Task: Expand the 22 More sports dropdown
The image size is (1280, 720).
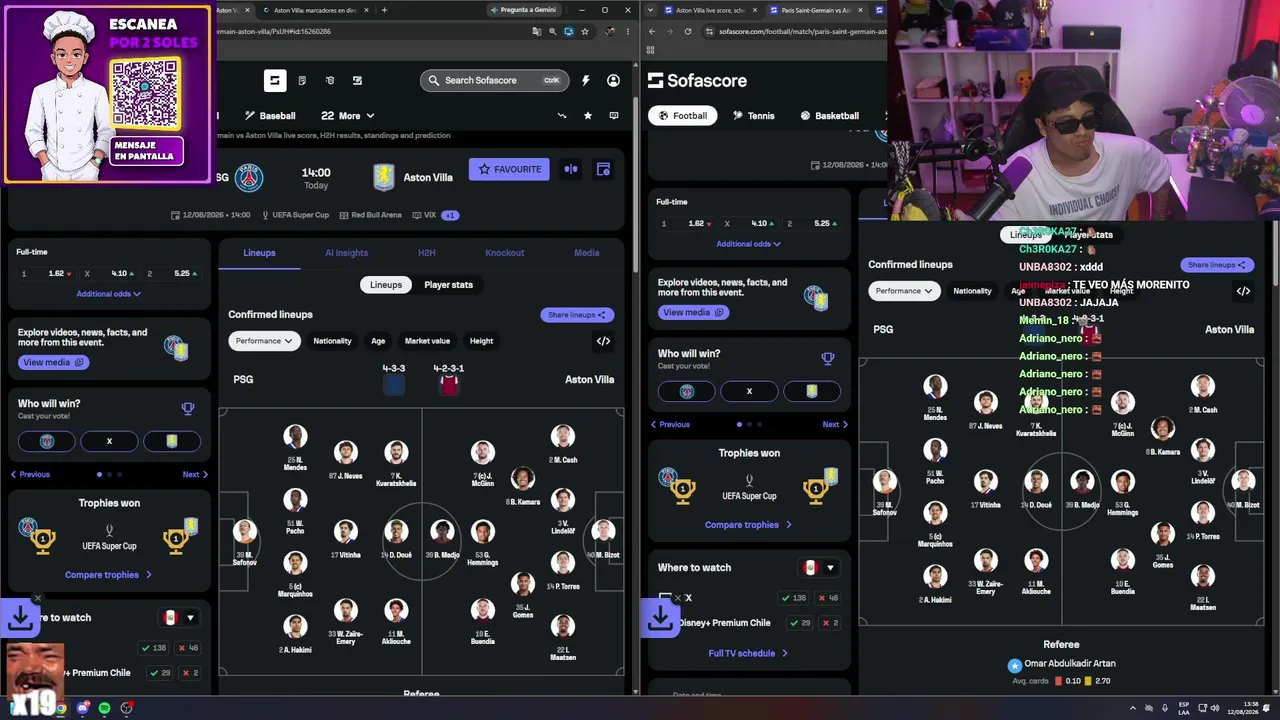Action: pyautogui.click(x=348, y=116)
